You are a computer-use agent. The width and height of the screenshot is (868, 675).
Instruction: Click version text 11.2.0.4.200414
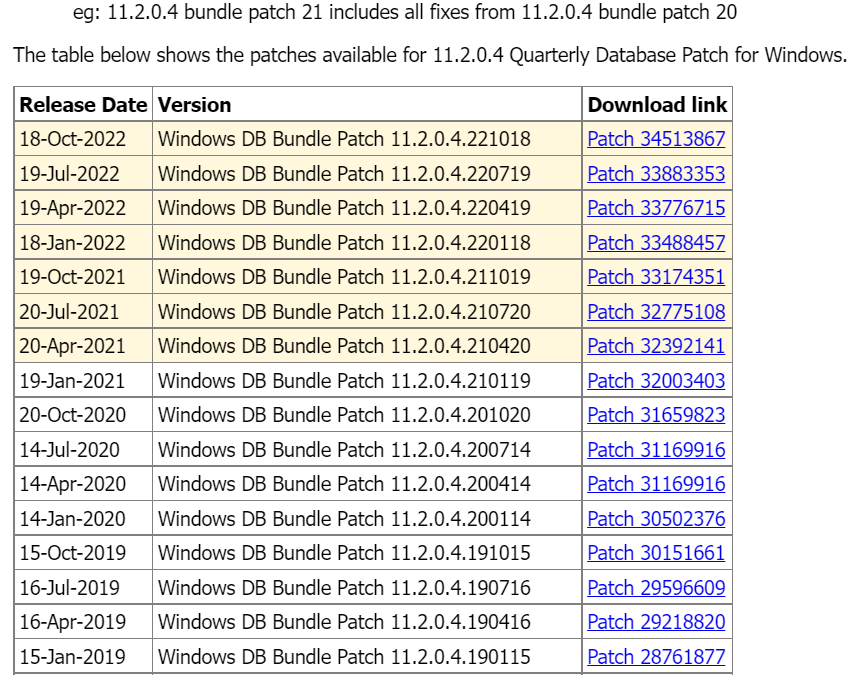coord(461,484)
